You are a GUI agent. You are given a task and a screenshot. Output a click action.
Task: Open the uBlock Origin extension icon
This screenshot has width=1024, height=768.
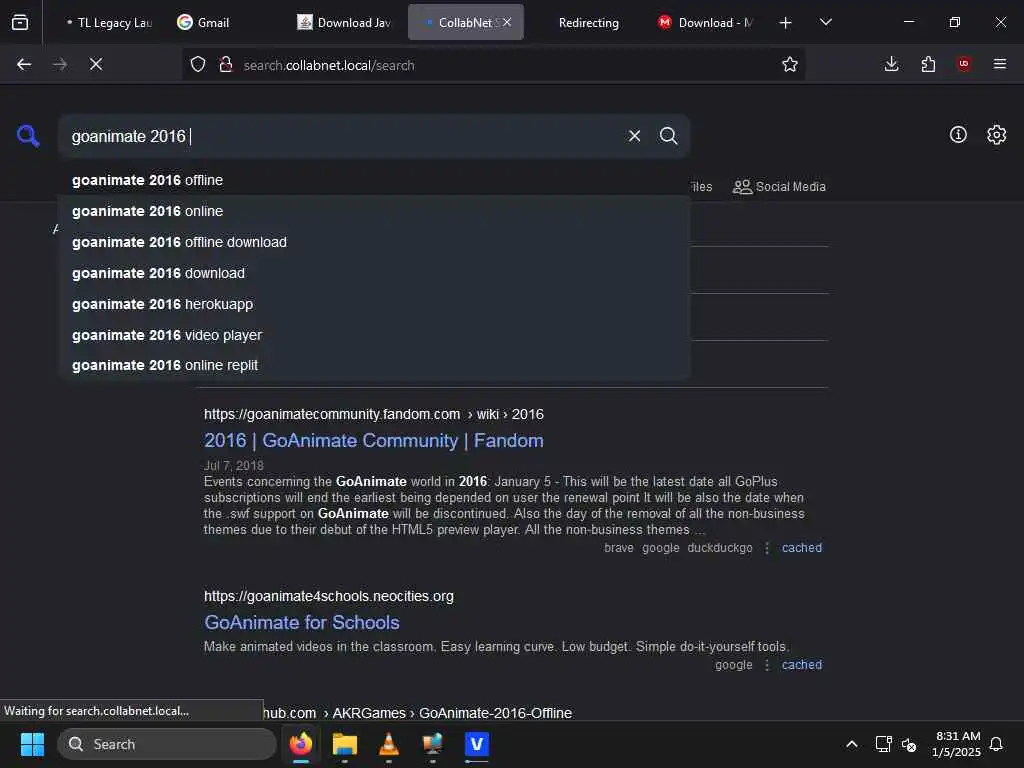[963, 64]
